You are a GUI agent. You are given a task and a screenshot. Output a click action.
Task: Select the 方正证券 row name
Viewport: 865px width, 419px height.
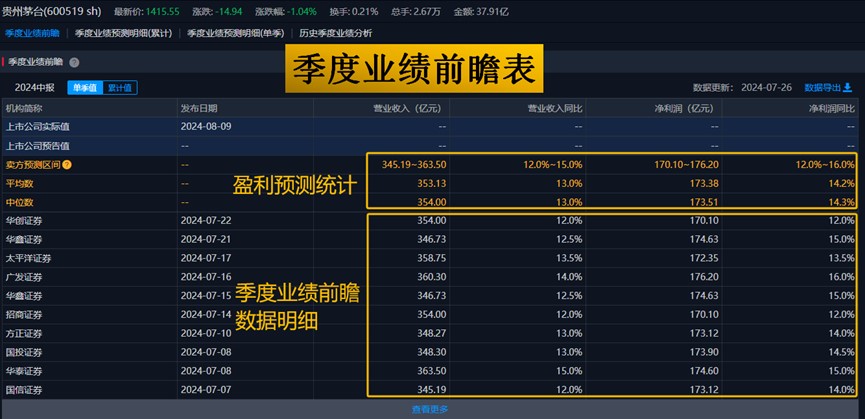24,334
